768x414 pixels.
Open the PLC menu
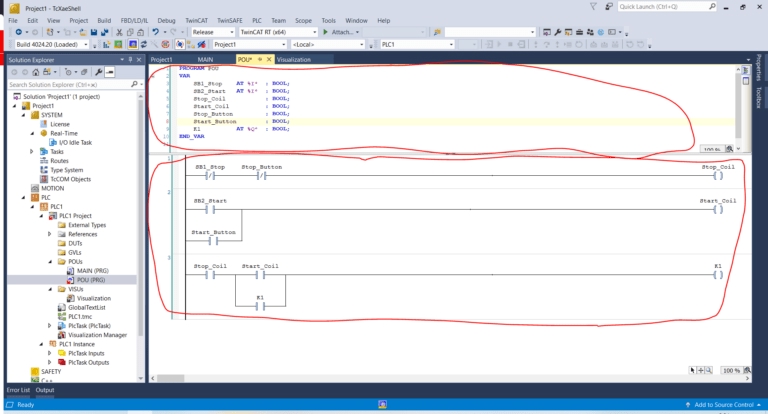(257, 21)
